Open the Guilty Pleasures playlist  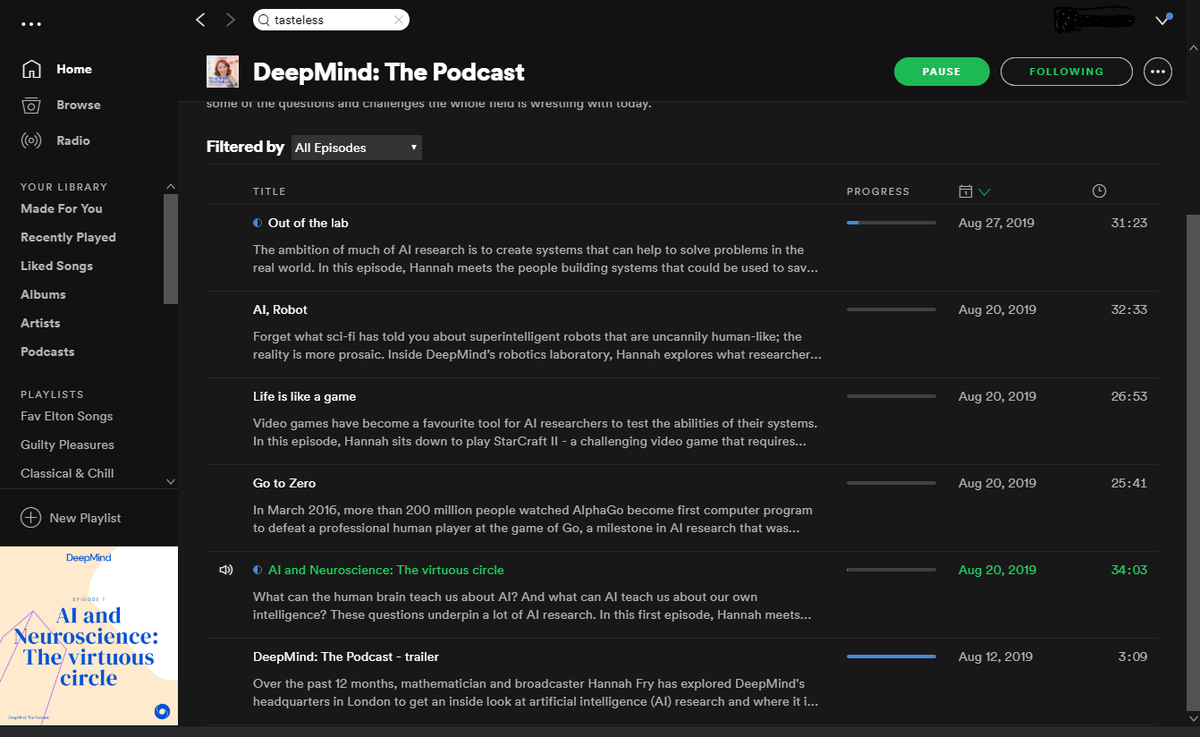67,445
